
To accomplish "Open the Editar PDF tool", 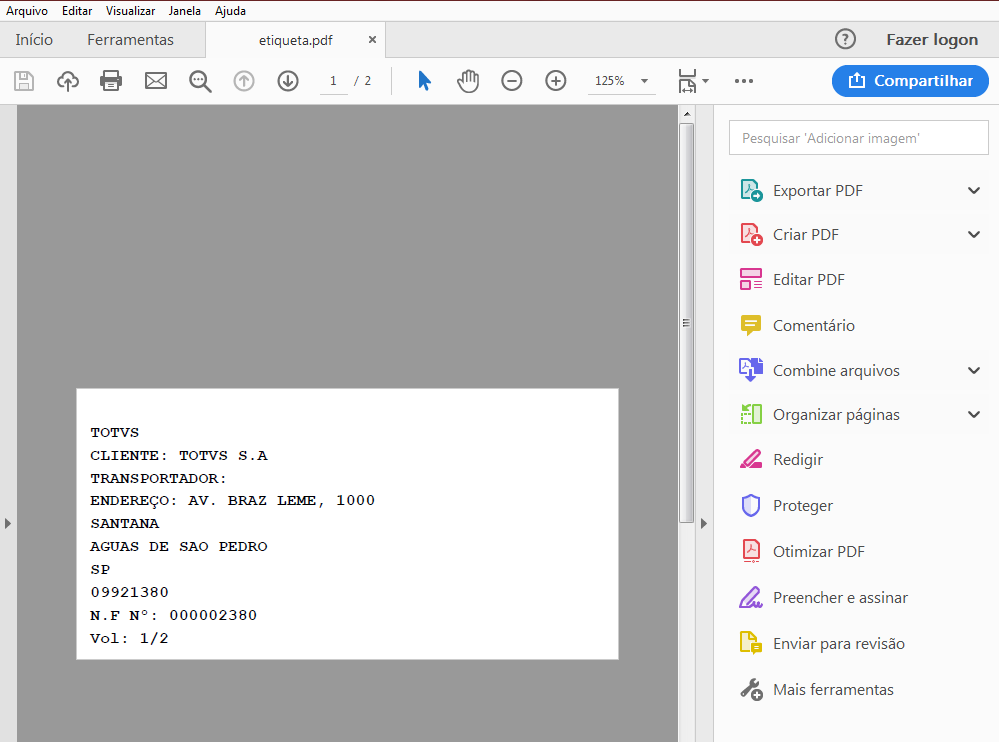I will pyautogui.click(x=809, y=280).
